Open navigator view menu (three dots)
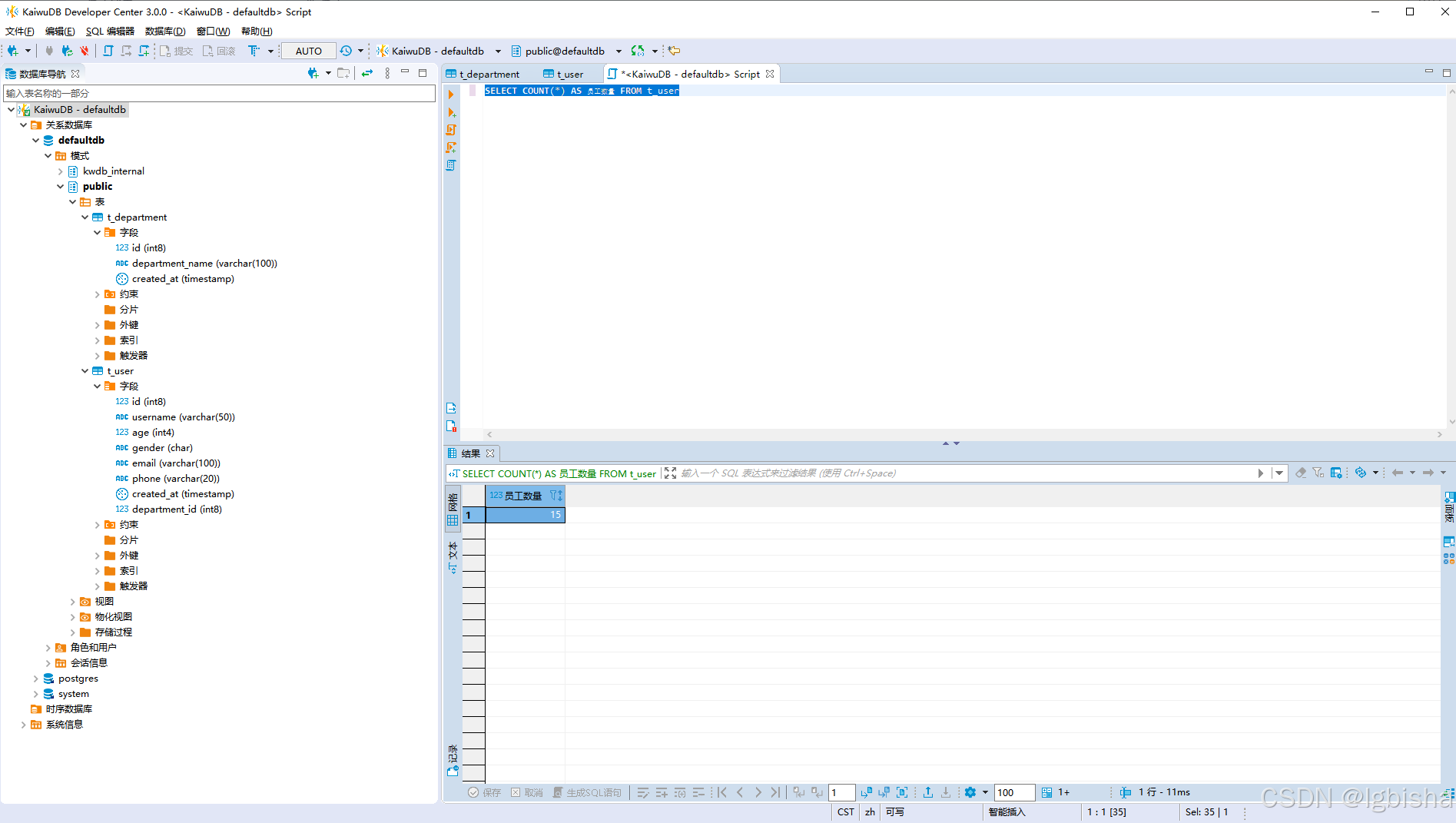1456x823 pixels. 387,73
